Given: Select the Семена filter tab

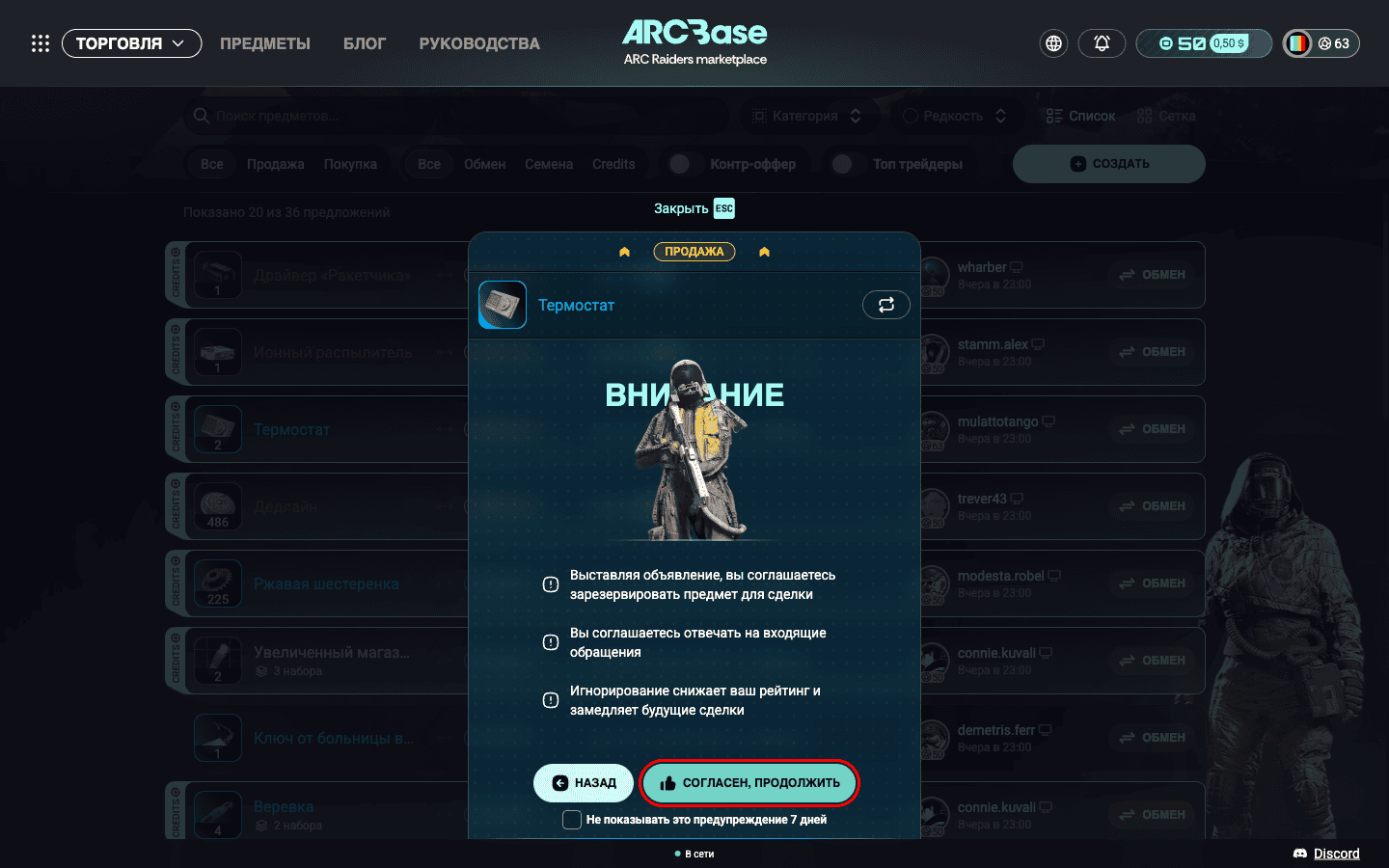Looking at the screenshot, I should click(549, 164).
